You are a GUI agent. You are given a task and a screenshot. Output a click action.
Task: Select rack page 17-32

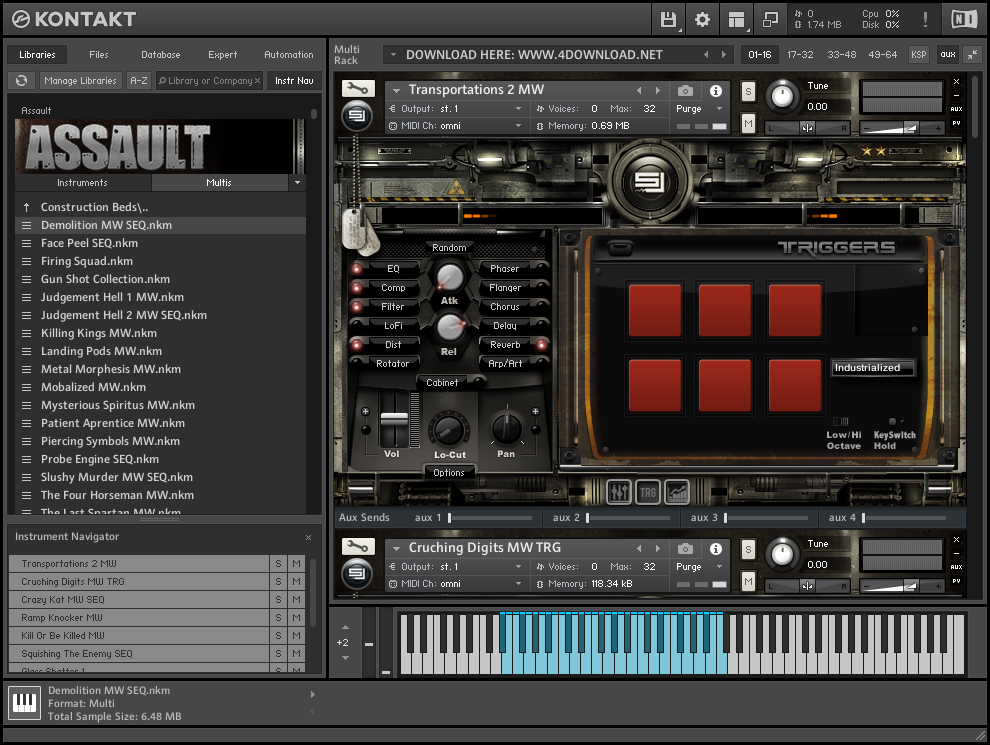point(800,54)
